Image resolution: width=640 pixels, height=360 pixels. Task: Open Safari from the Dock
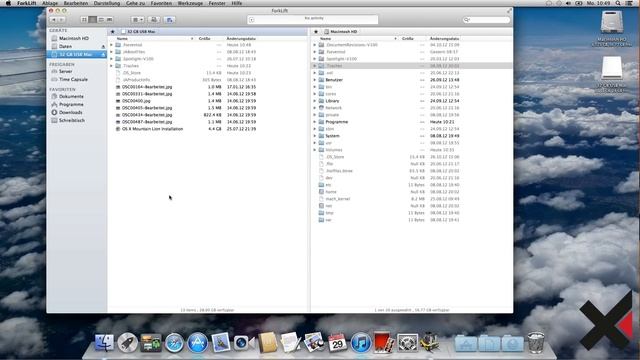[x=174, y=342]
